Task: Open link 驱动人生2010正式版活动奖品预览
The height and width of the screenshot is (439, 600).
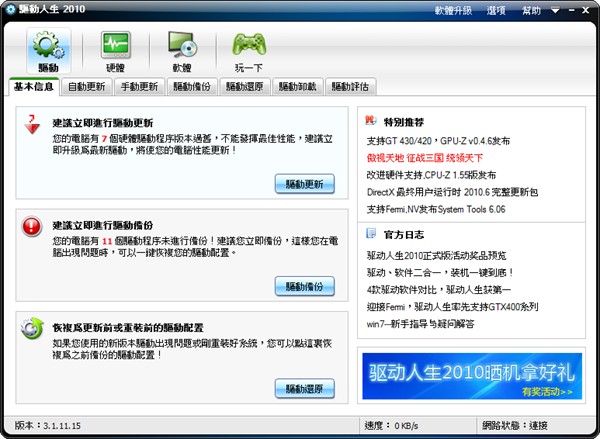Action: 437,255
